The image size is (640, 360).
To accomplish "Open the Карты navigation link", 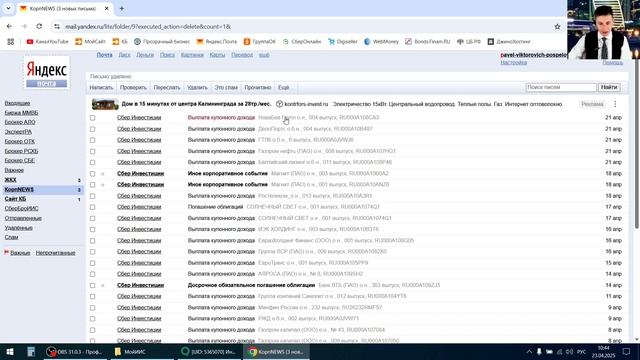I will coord(218,55).
